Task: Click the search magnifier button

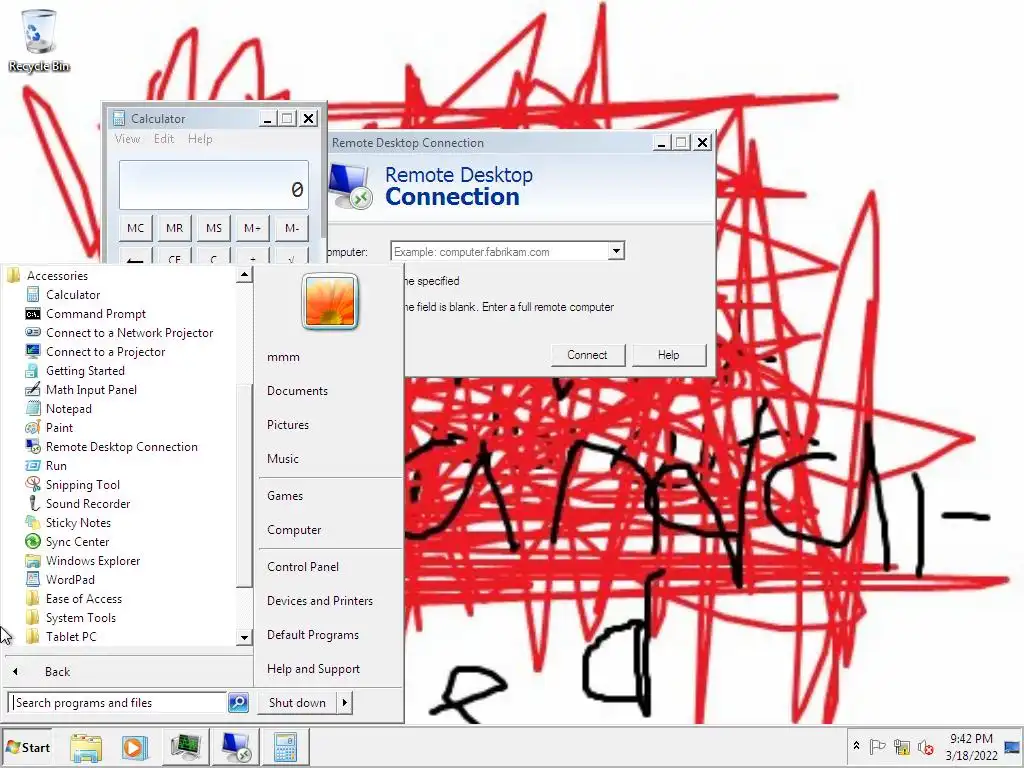Action: pyautogui.click(x=238, y=703)
